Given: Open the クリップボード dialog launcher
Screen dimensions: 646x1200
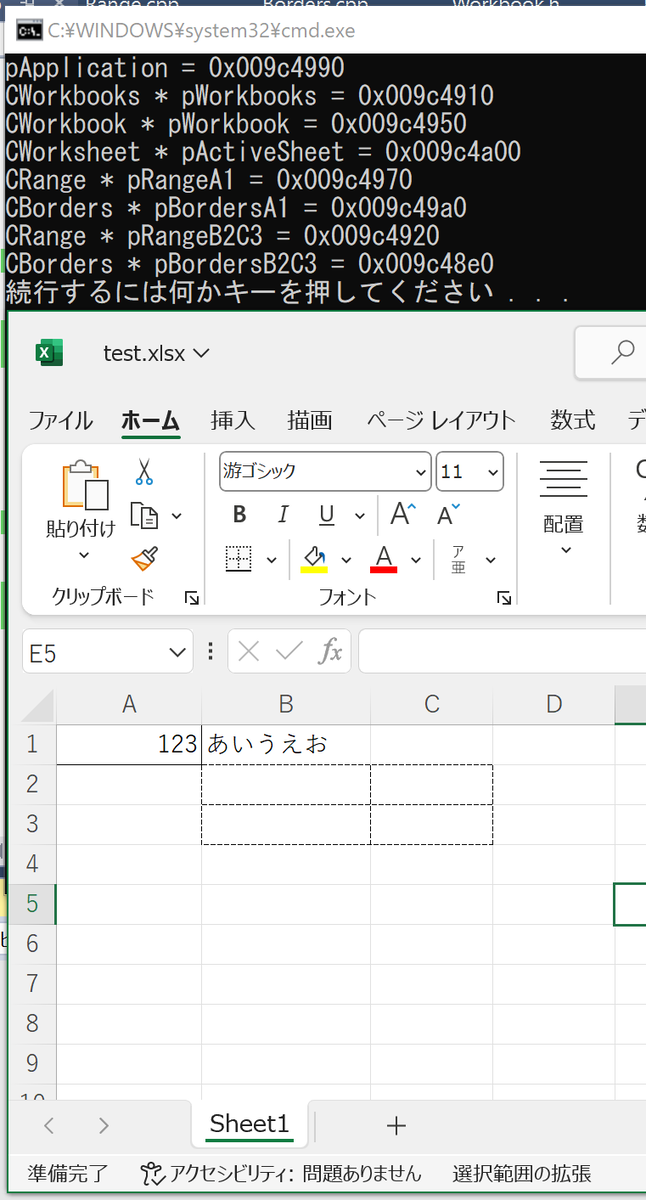Looking at the screenshot, I should 191,598.
